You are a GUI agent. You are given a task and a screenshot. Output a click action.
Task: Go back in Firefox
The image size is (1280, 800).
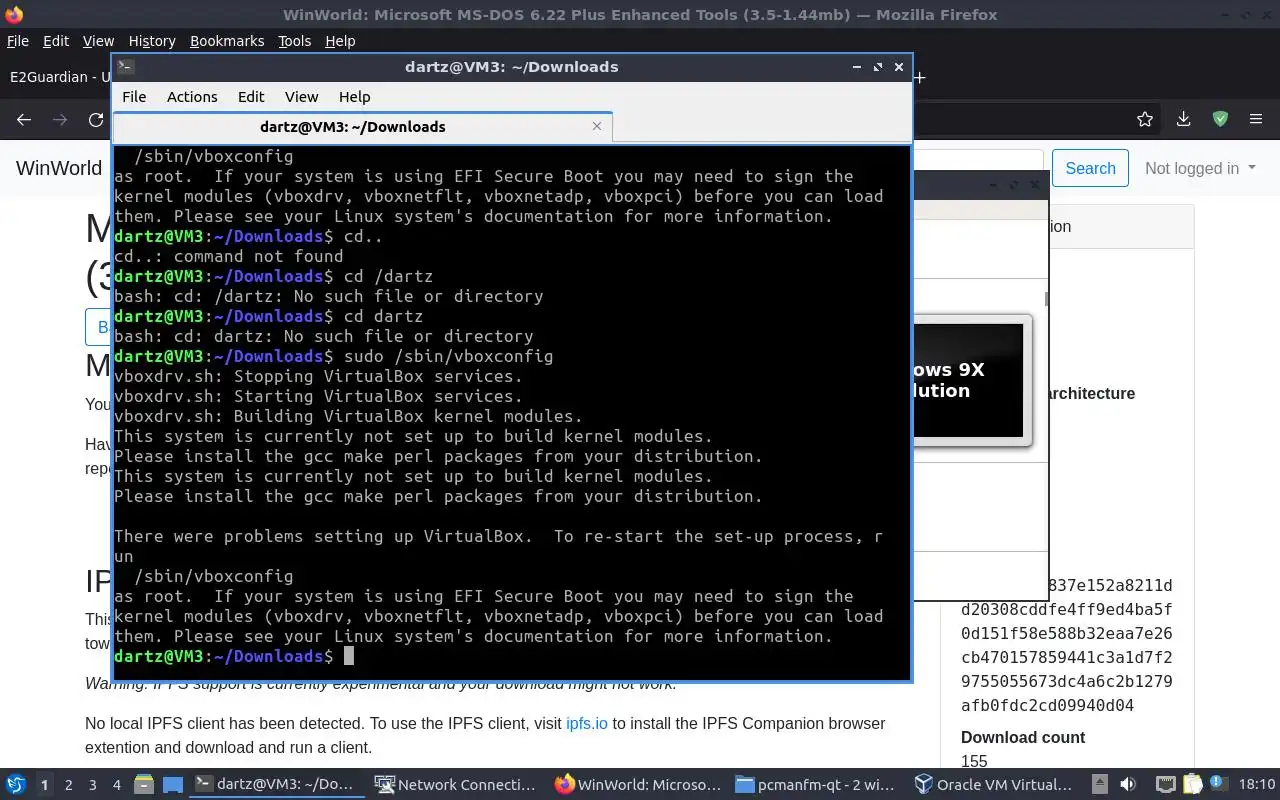[24, 120]
